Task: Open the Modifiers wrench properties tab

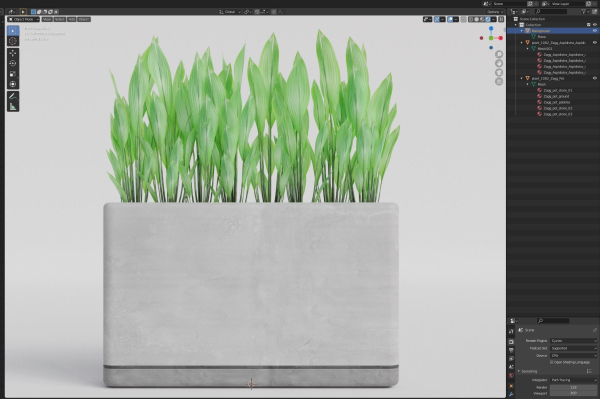Action: [511, 394]
